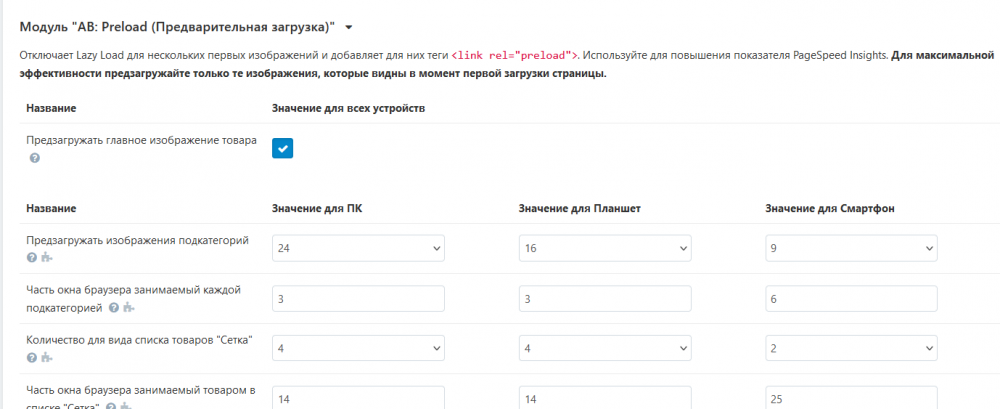The width and height of the screenshot is (1000, 409).
Task: Click puzzle icon beside subcategory images preload label
Action: (46, 257)
